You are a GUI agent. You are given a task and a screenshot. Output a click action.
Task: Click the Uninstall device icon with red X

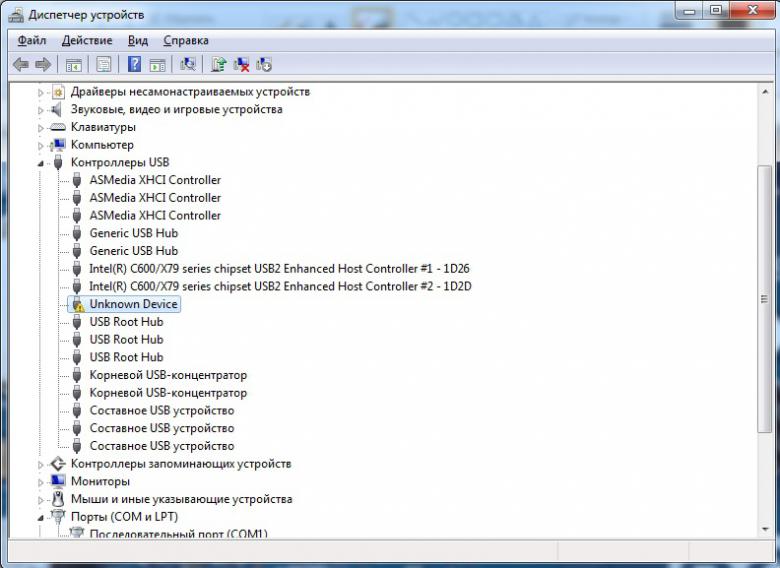[241, 65]
